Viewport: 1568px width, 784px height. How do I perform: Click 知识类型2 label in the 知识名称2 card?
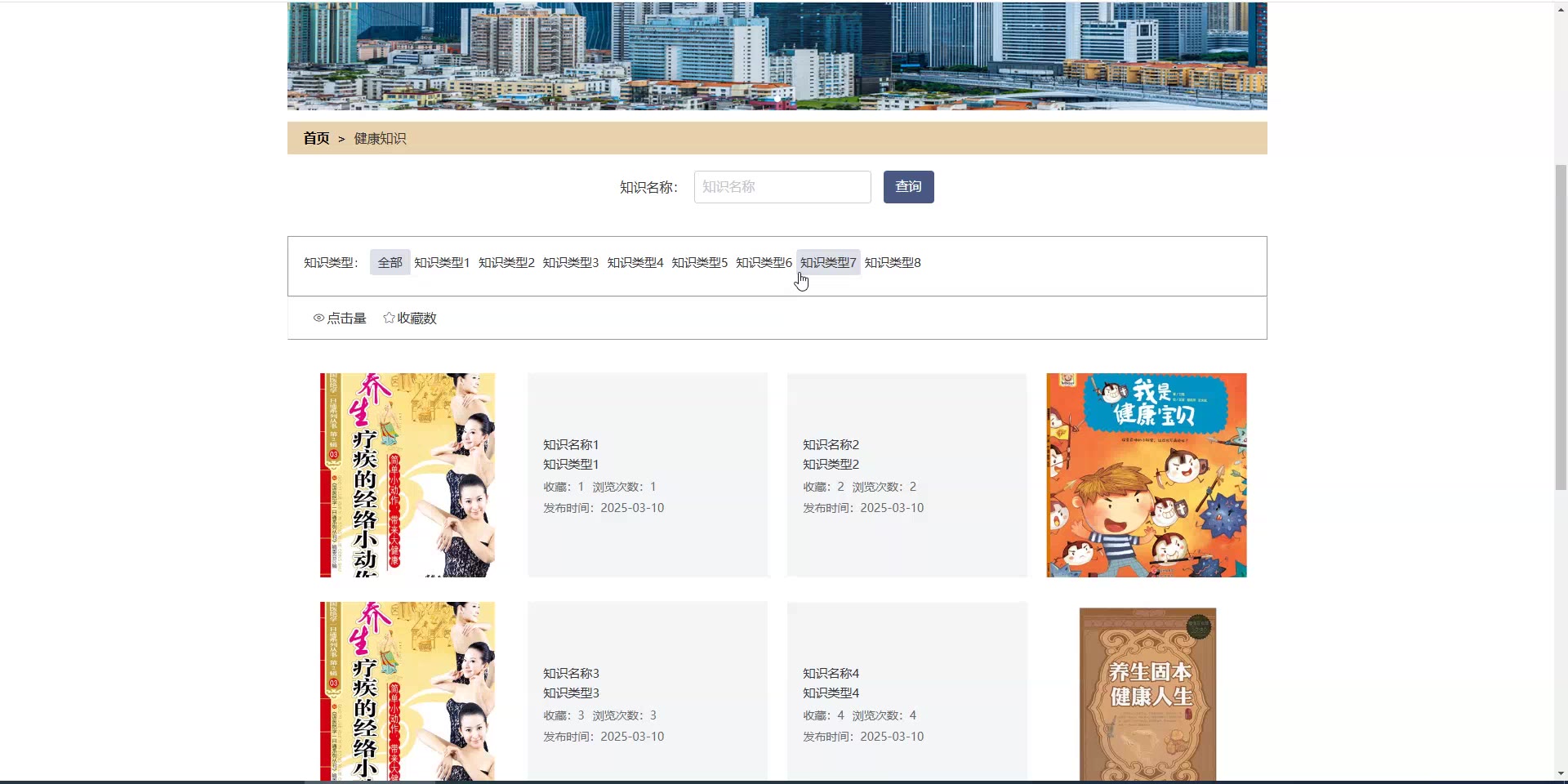(831, 465)
